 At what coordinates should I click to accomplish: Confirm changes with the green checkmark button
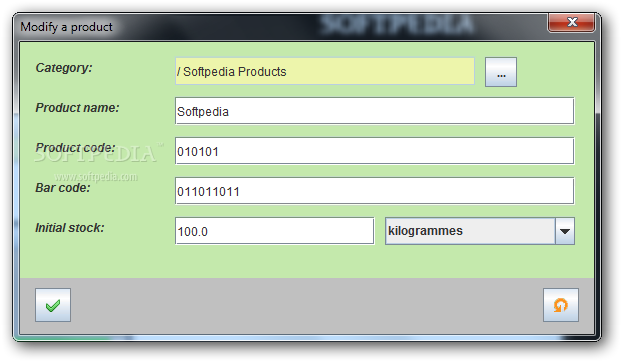[x=53, y=305]
